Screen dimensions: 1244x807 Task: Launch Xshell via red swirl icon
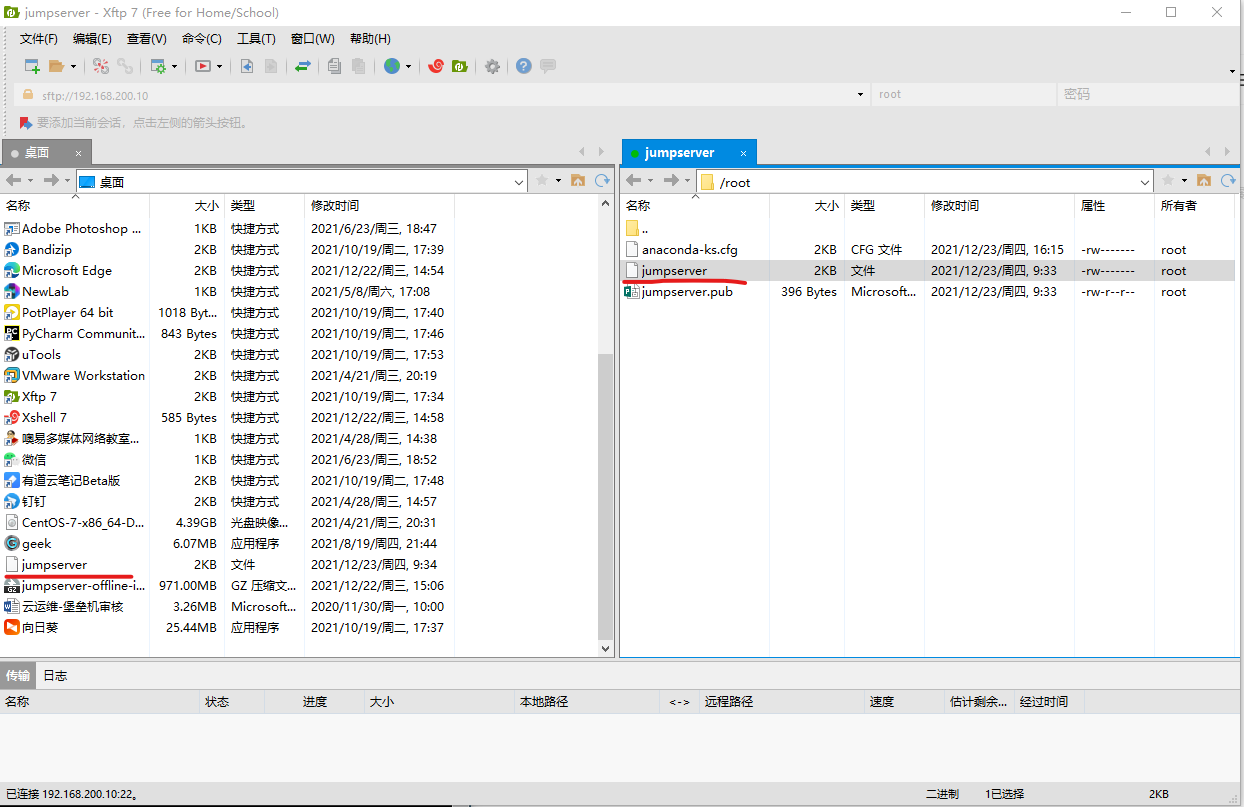(435, 66)
